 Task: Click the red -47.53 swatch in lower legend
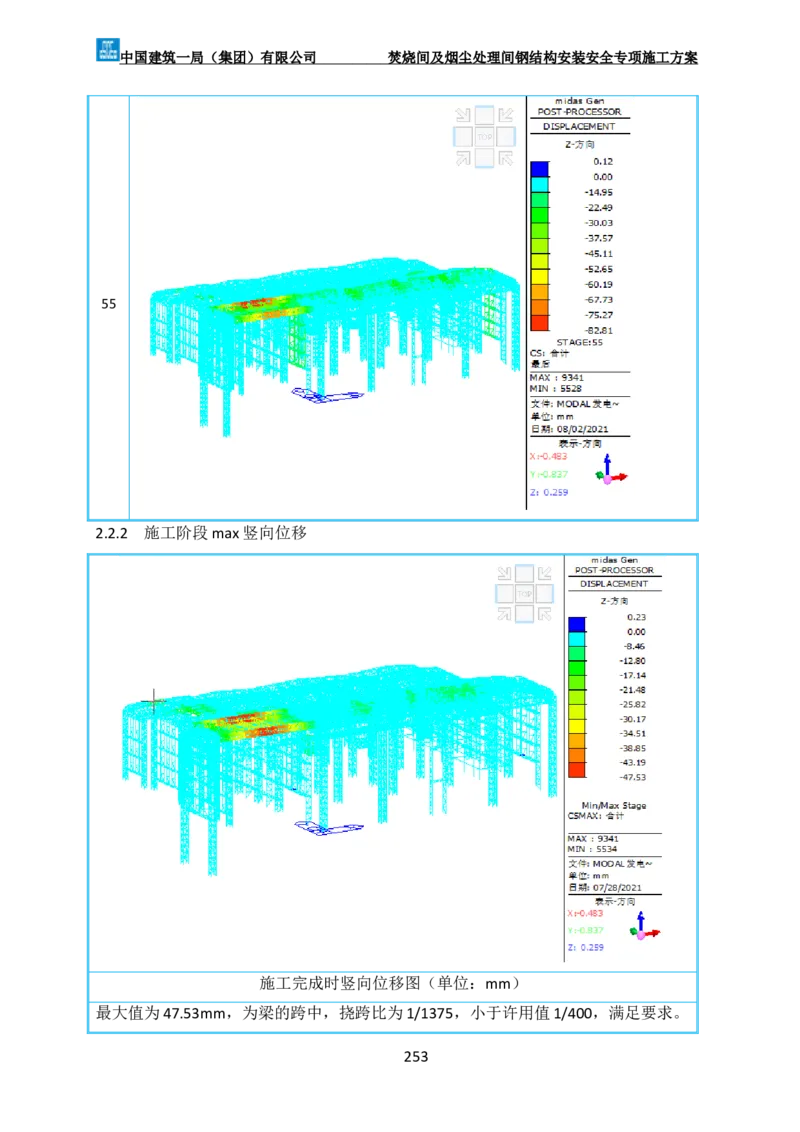coord(577,769)
